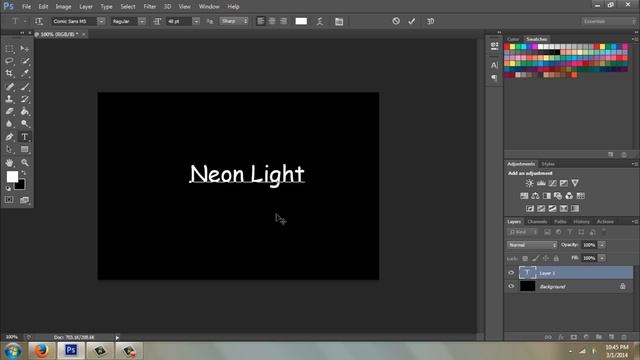Center align the text

(272, 21)
